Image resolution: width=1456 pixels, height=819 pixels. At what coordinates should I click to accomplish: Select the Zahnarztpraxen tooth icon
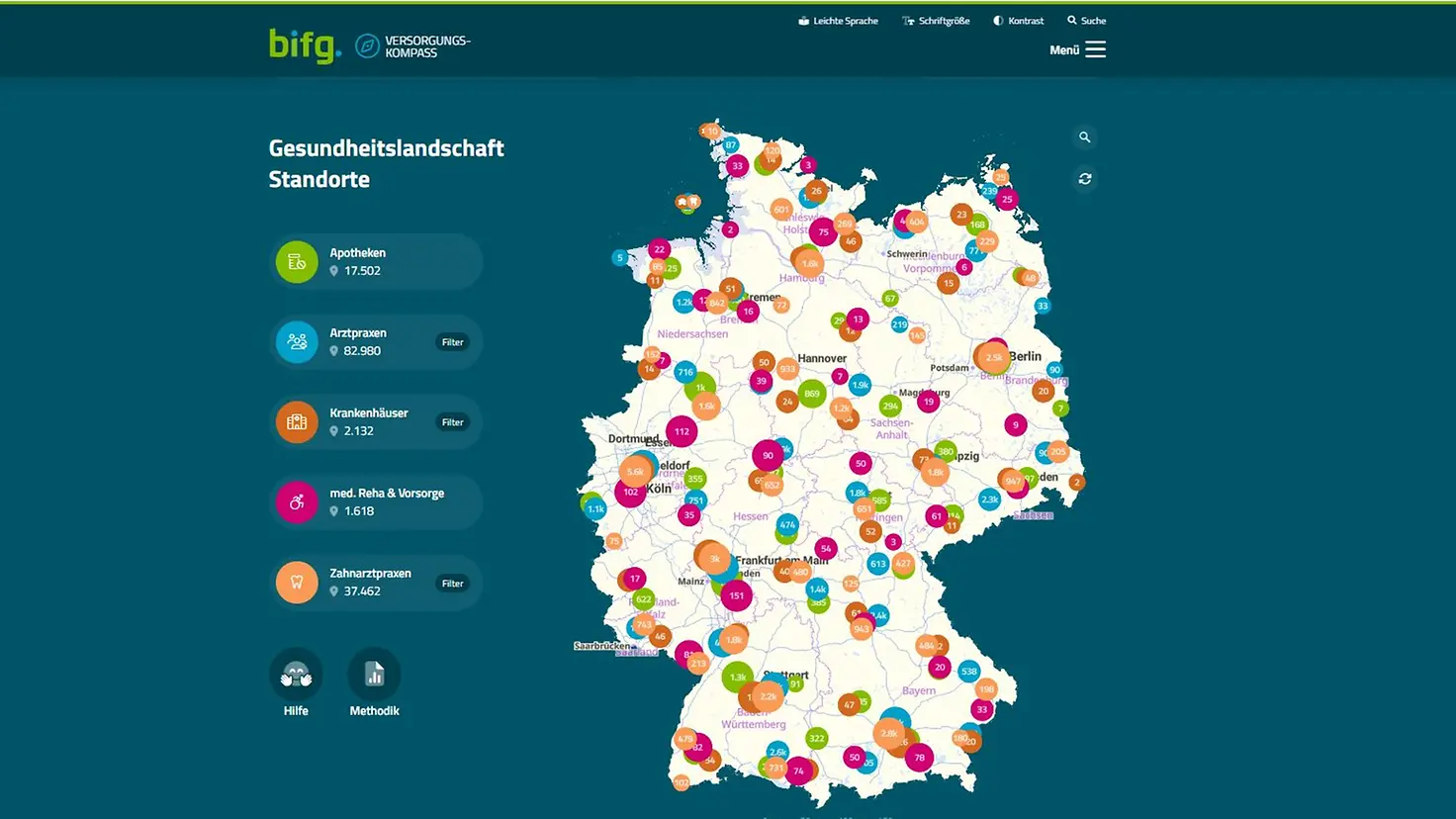(297, 583)
